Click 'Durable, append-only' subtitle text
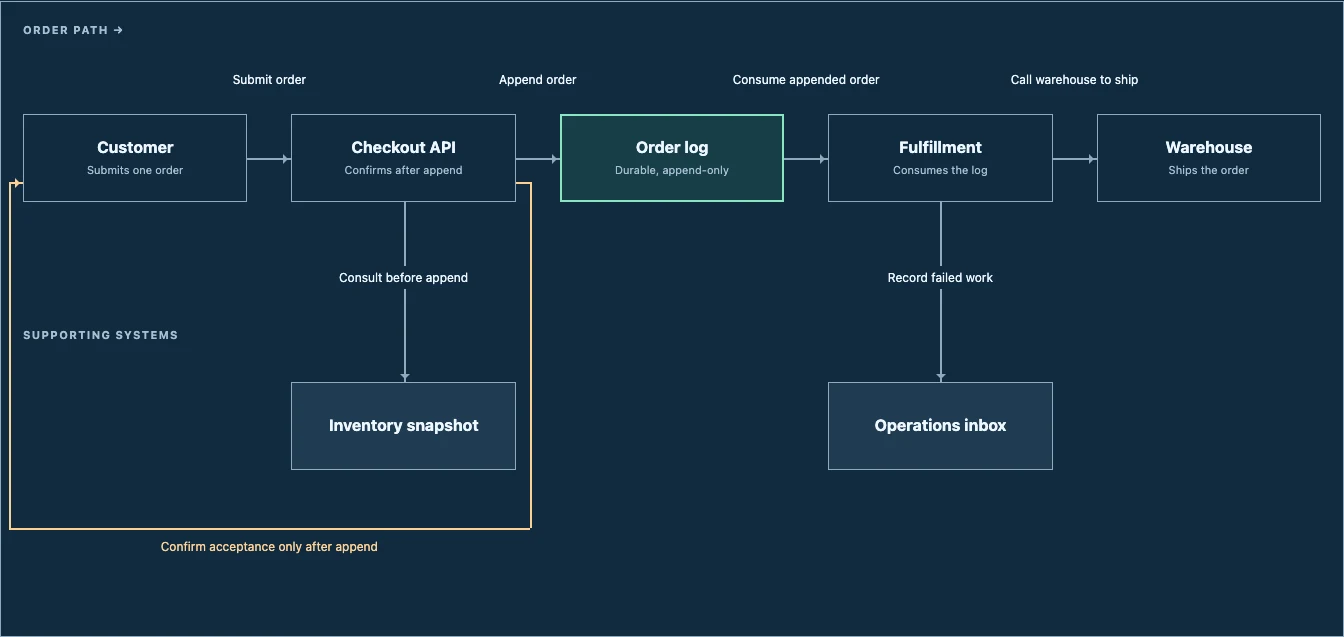The height and width of the screenshot is (637, 1344). click(x=672, y=170)
